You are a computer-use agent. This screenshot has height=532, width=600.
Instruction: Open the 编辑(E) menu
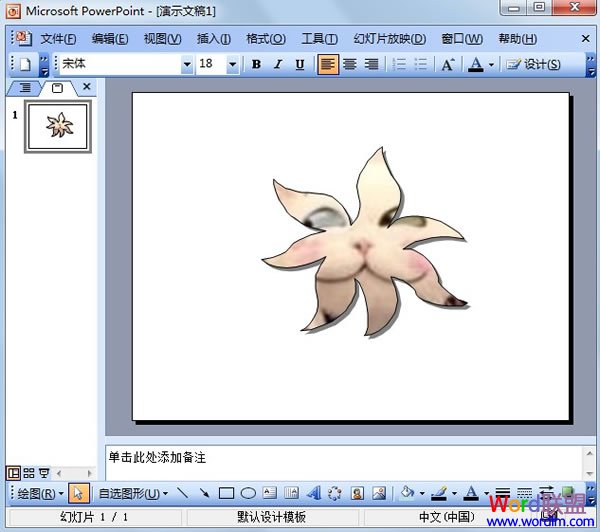tap(110, 39)
